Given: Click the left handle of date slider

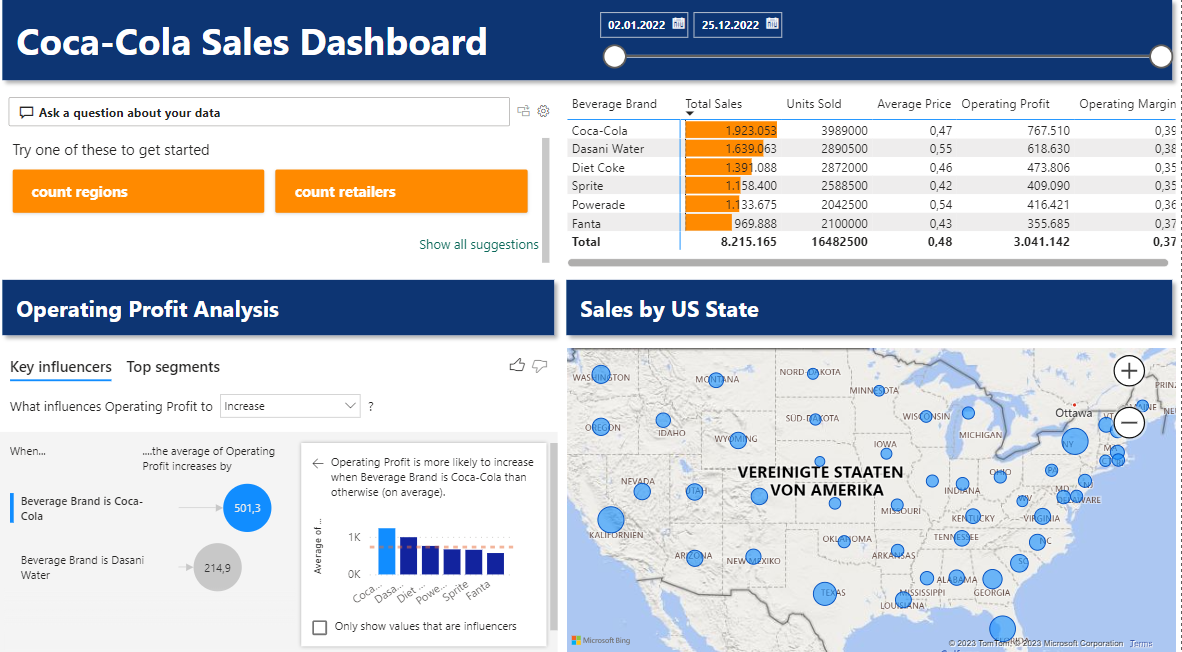Looking at the screenshot, I should pyautogui.click(x=615, y=57).
